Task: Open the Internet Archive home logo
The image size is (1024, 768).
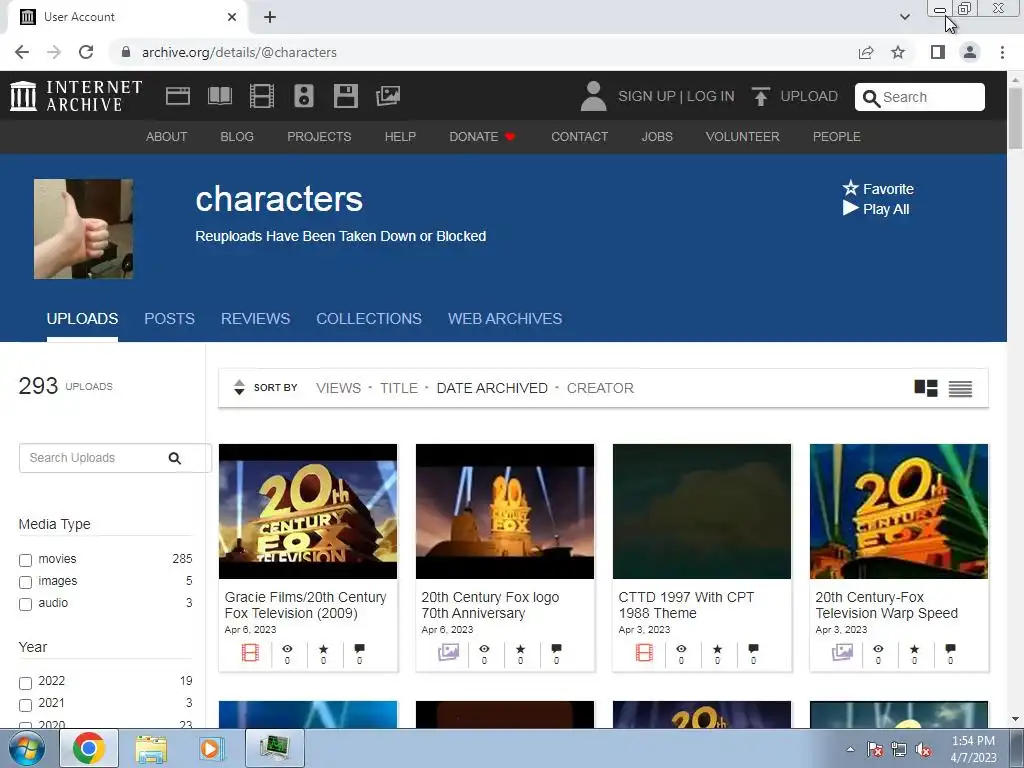Action: tap(76, 96)
